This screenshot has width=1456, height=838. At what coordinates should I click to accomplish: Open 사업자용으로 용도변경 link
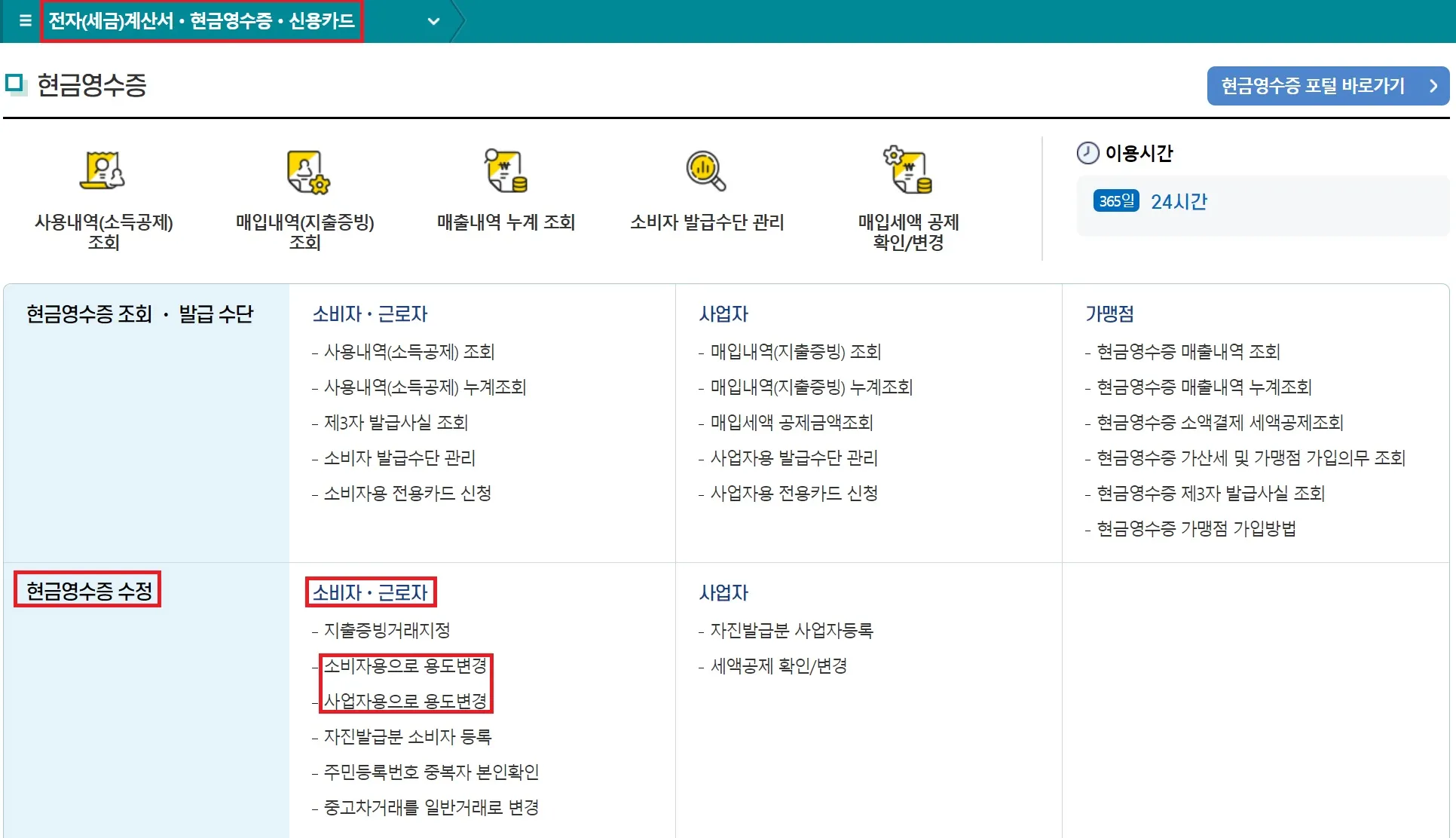point(405,702)
